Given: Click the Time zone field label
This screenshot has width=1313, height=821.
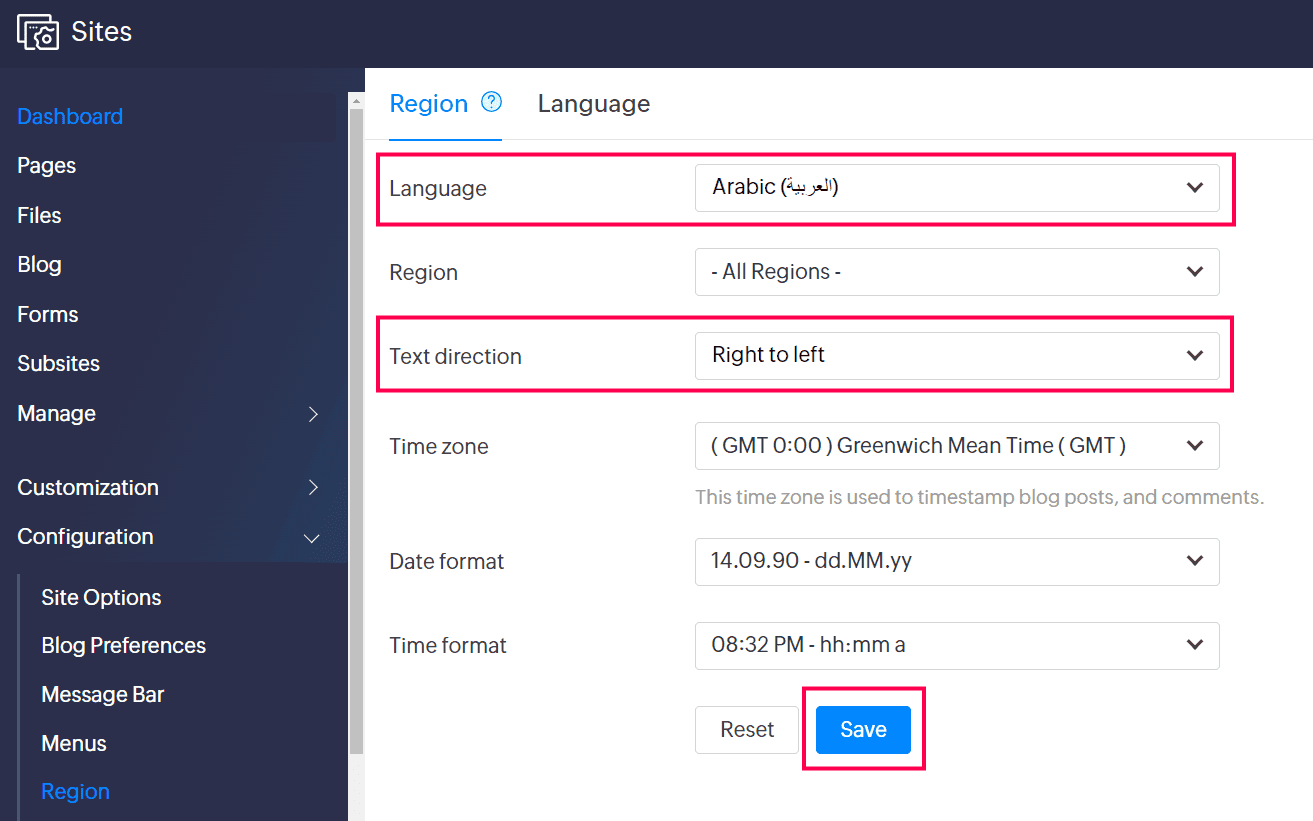Looking at the screenshot, I should click(x=439, y=447).
